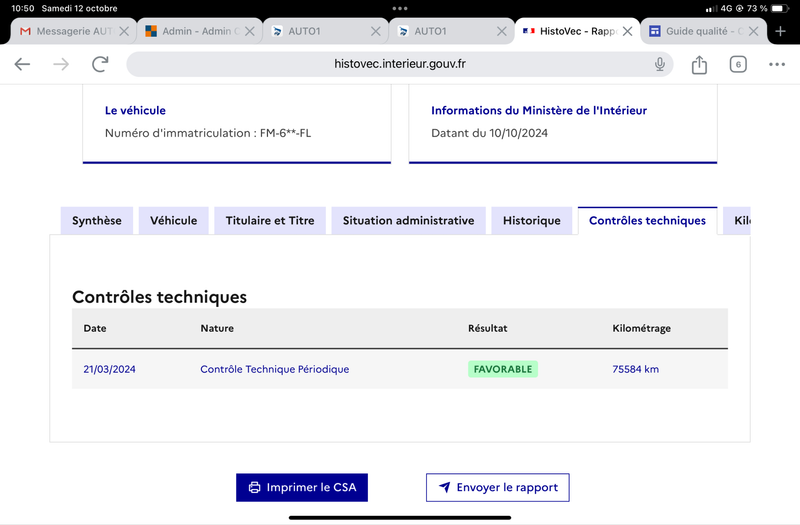Open the Synthèse tab

pos(97,220)
